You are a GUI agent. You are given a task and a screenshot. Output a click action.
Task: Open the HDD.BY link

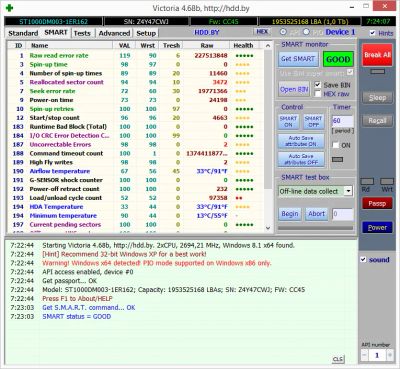[207, 32]
